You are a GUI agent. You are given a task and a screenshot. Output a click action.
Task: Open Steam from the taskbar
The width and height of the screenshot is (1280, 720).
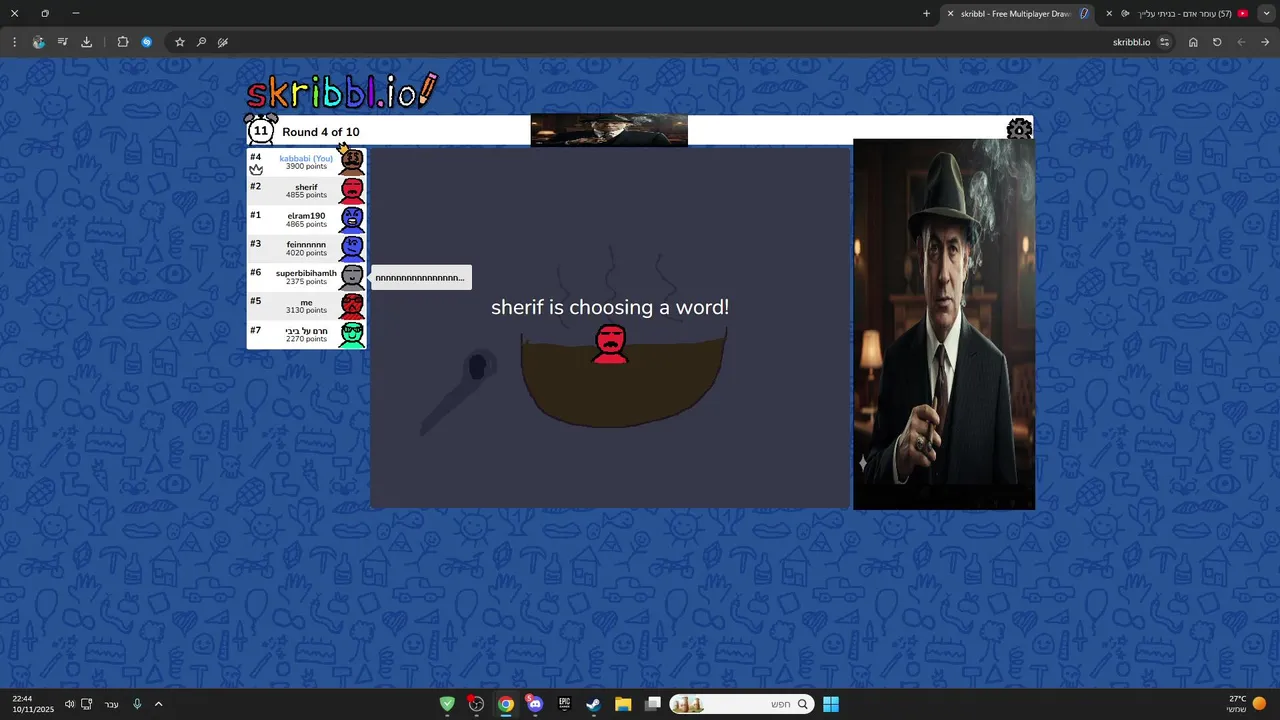[x=593, y=704]
